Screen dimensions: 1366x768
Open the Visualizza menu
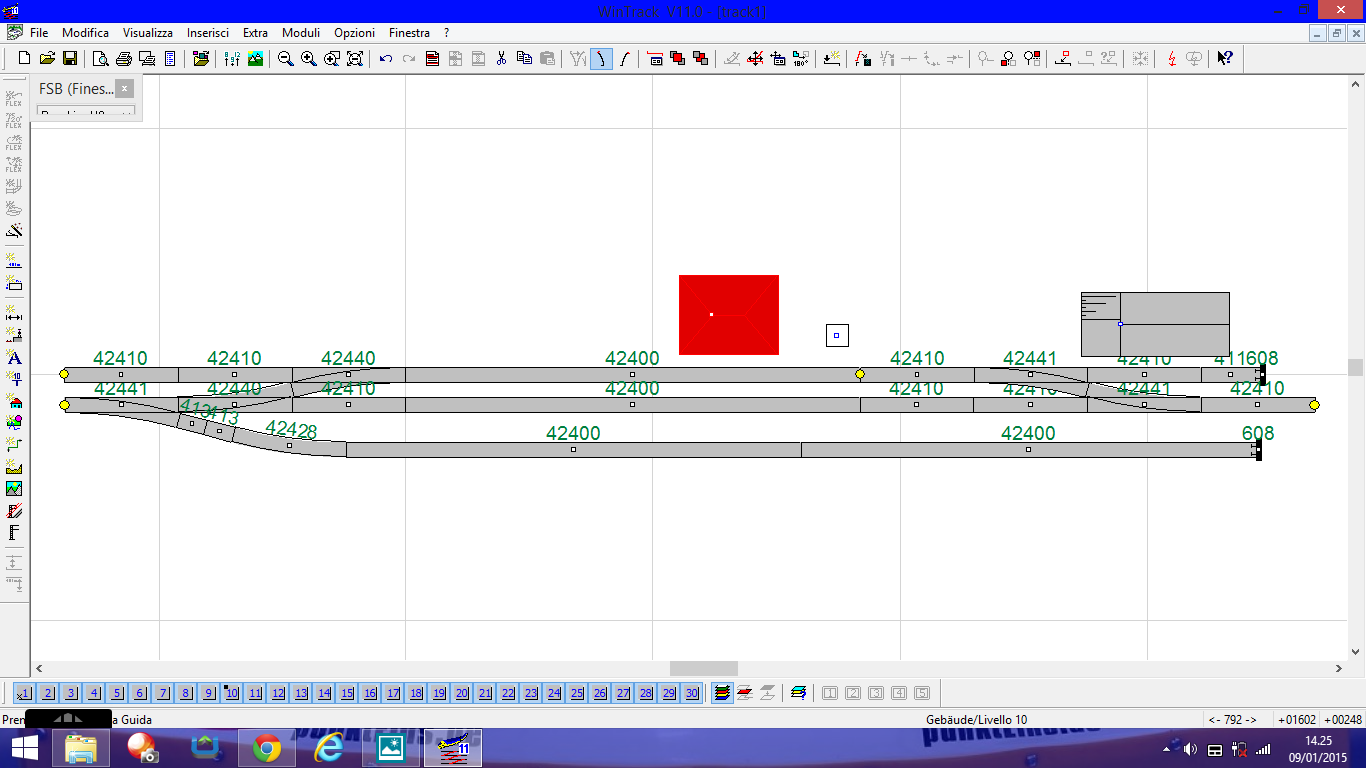tap(148, 33)
